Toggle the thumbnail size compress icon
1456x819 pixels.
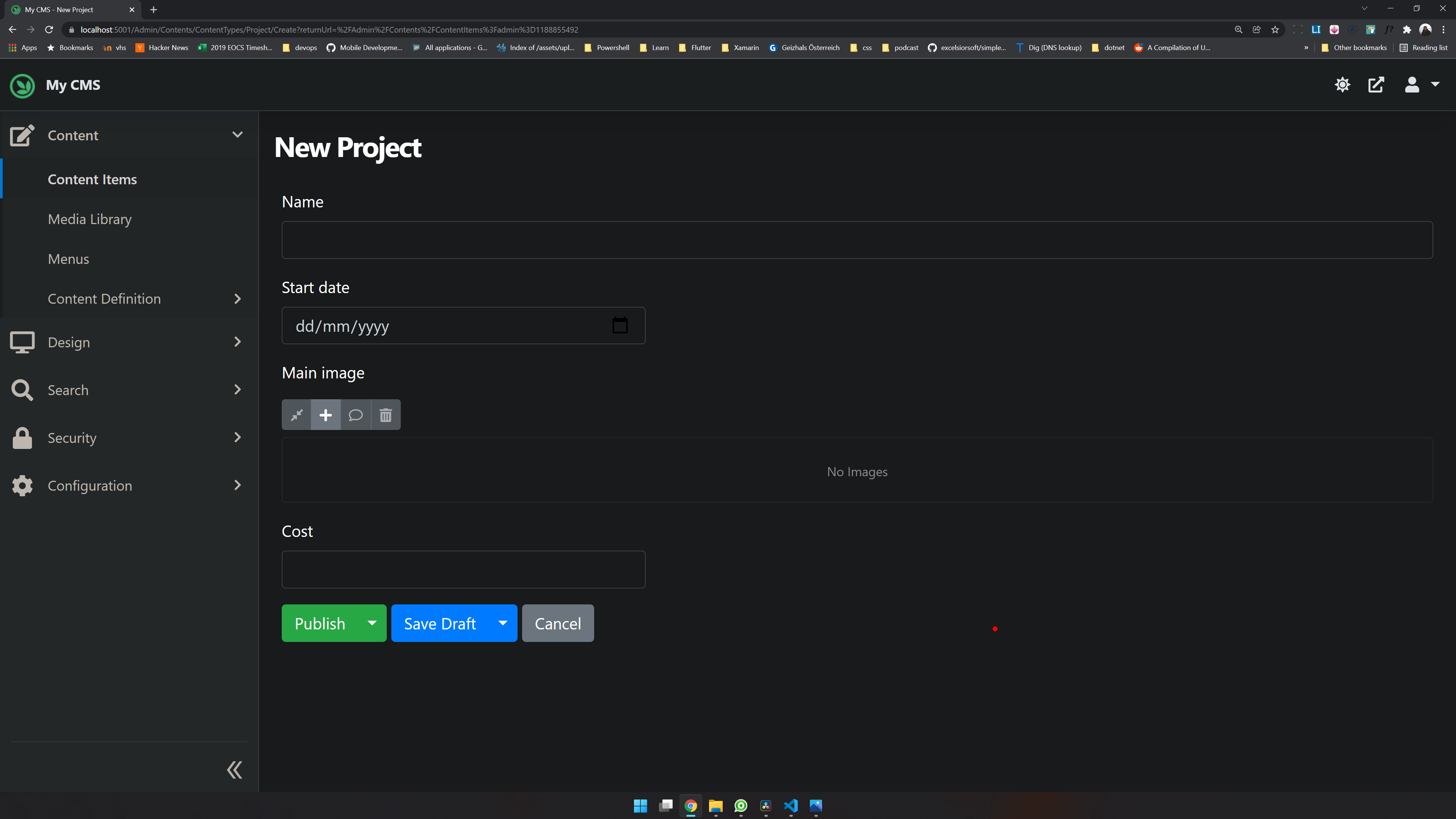(296, 415)
